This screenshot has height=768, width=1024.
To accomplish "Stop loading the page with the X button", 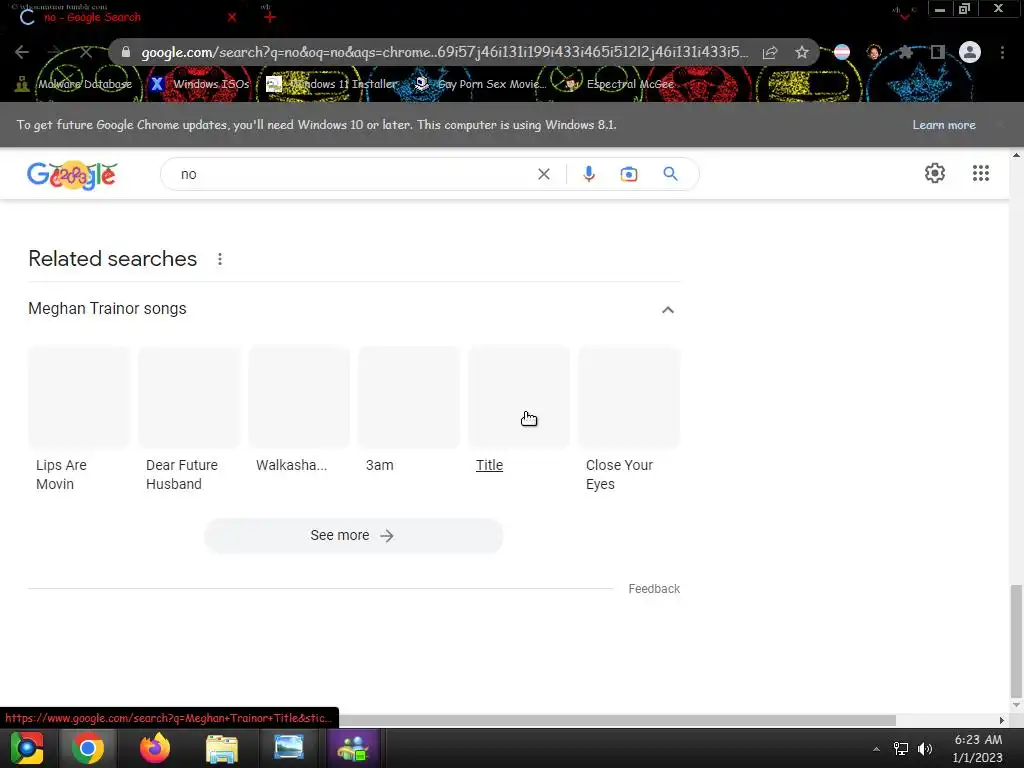I will 86,52.
